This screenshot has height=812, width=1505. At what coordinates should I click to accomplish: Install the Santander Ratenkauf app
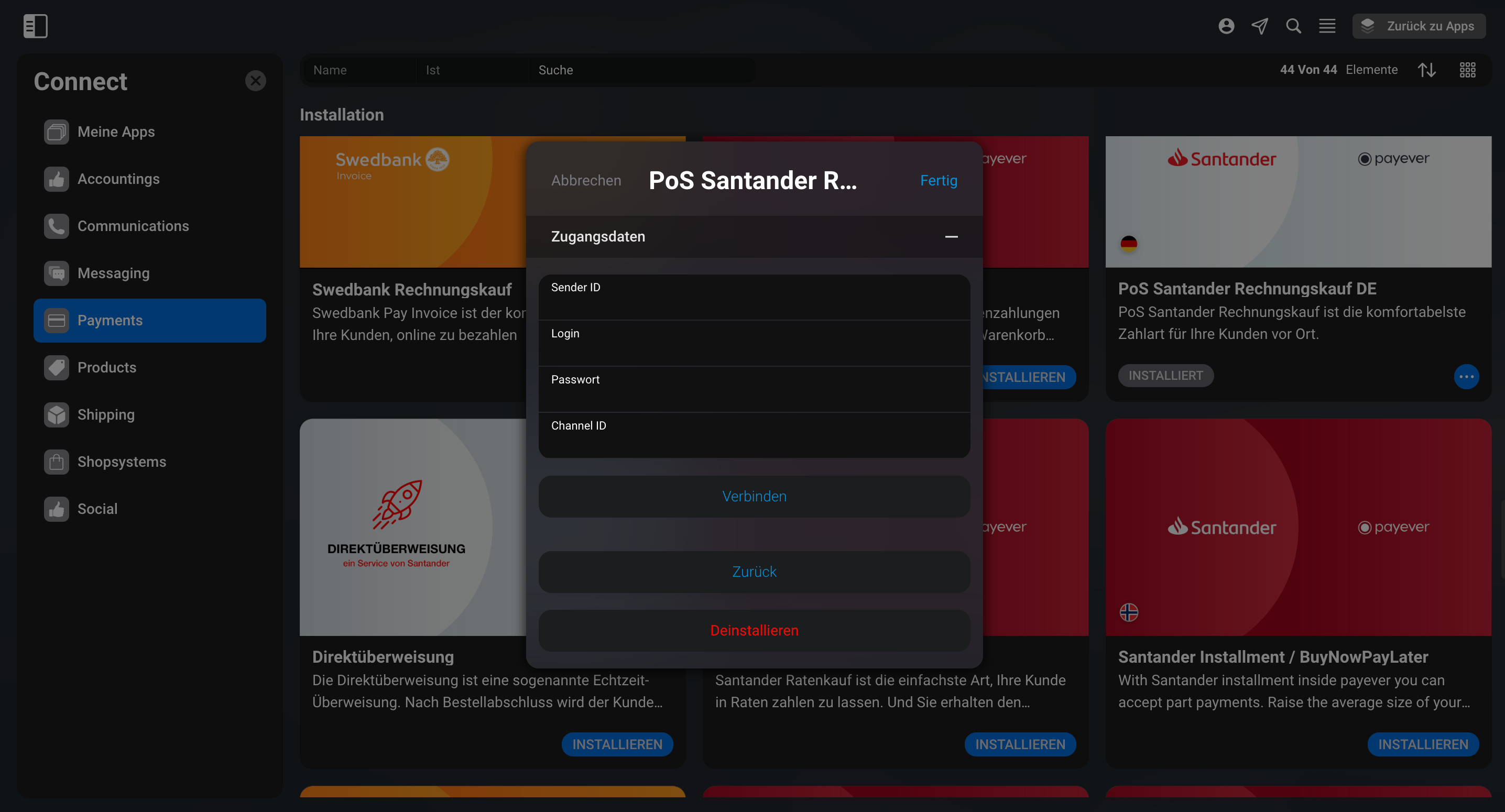[1020, 744]
